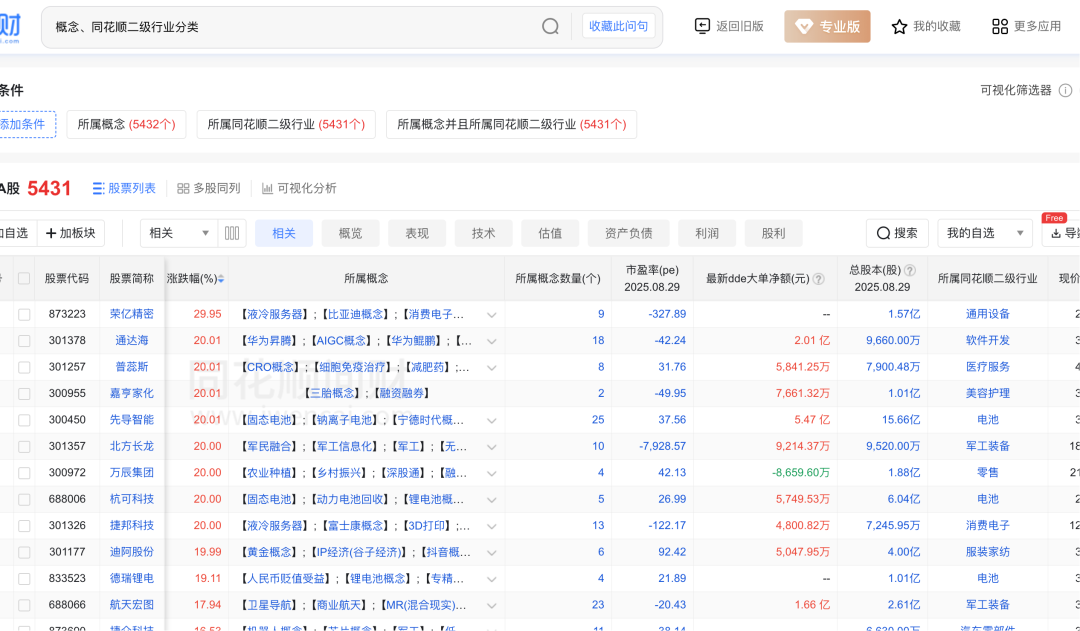The height and width of the screenshot is (631, 1080).
Task: Switch to 多股同列 view
Action: [209, 188]
